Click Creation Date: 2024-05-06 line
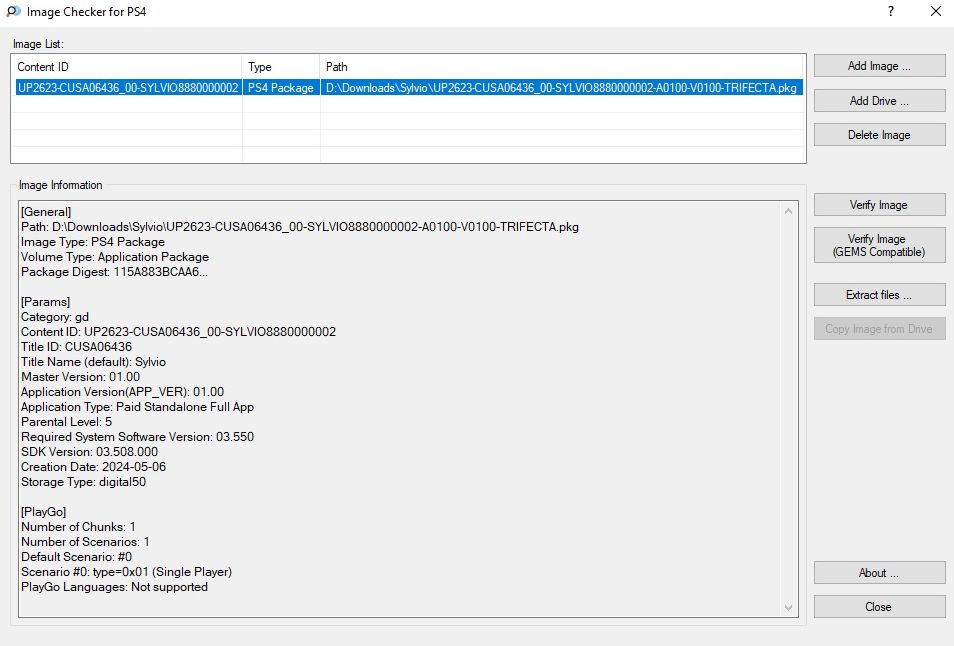954x646 pixels. 94,467
